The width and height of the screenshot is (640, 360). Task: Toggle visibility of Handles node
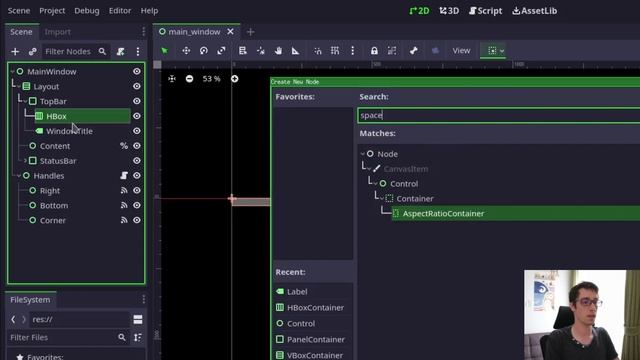[137, 176]
